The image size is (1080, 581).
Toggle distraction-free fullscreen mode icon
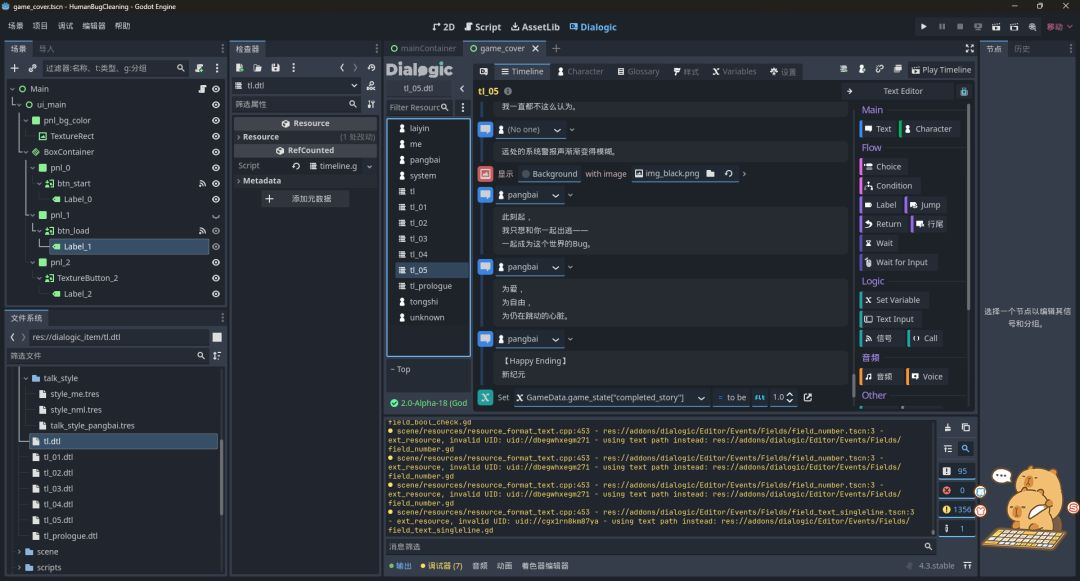(x=968, y=48)
